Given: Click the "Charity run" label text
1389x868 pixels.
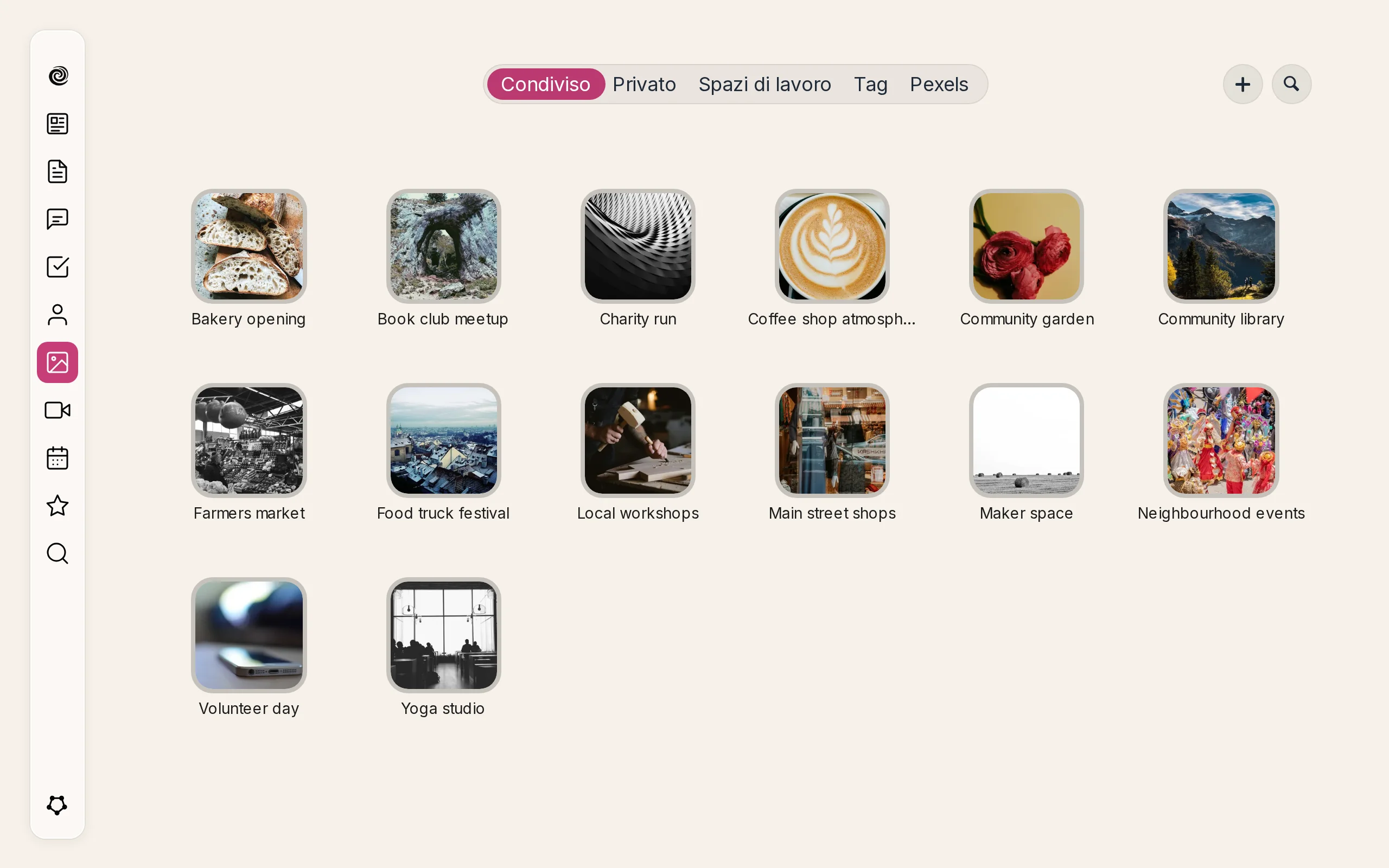Looking at the screenshot, I should 638,319.
